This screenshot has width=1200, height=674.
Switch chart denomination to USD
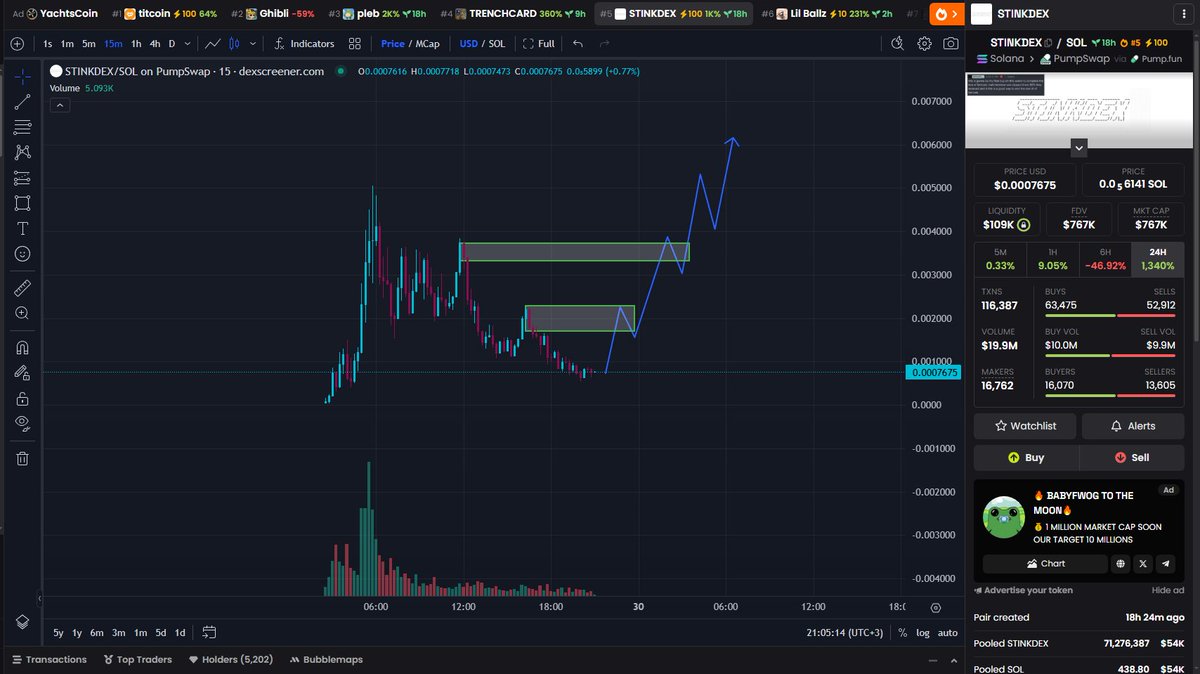469,44
